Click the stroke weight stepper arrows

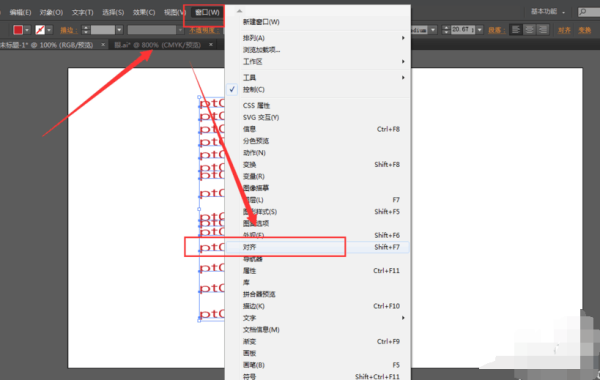pos(86,30)
